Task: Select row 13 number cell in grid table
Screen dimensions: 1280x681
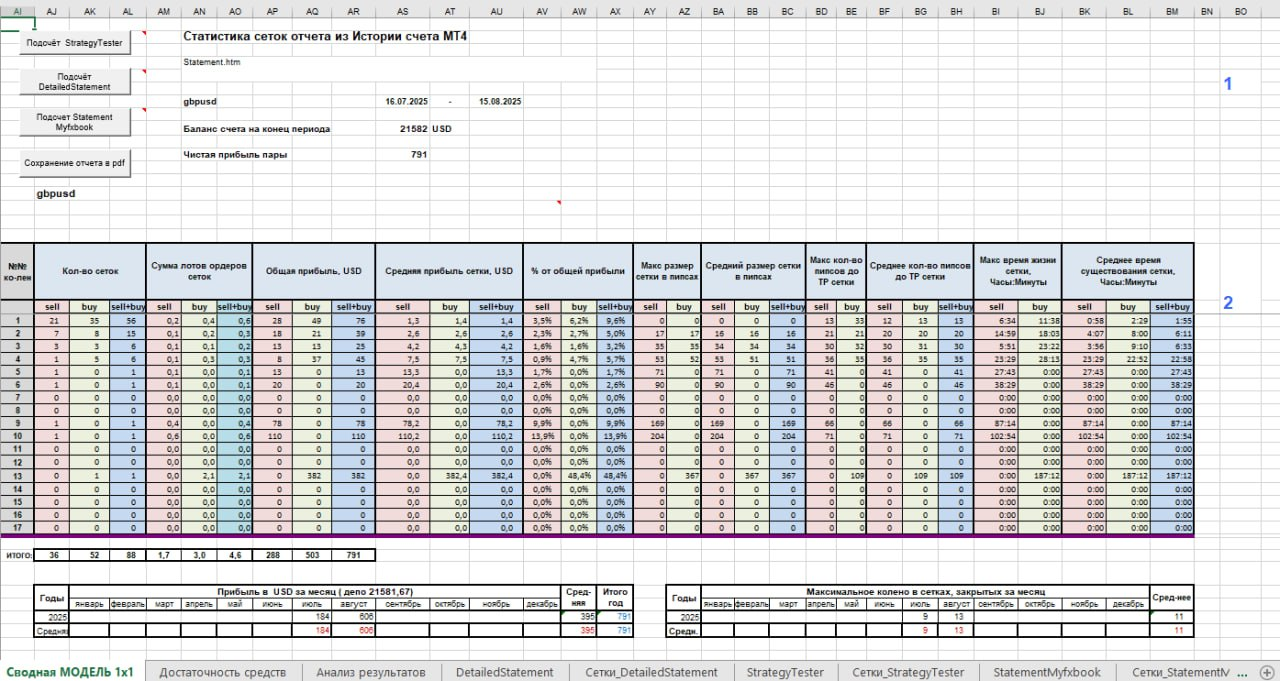Action: click(17, 476)
